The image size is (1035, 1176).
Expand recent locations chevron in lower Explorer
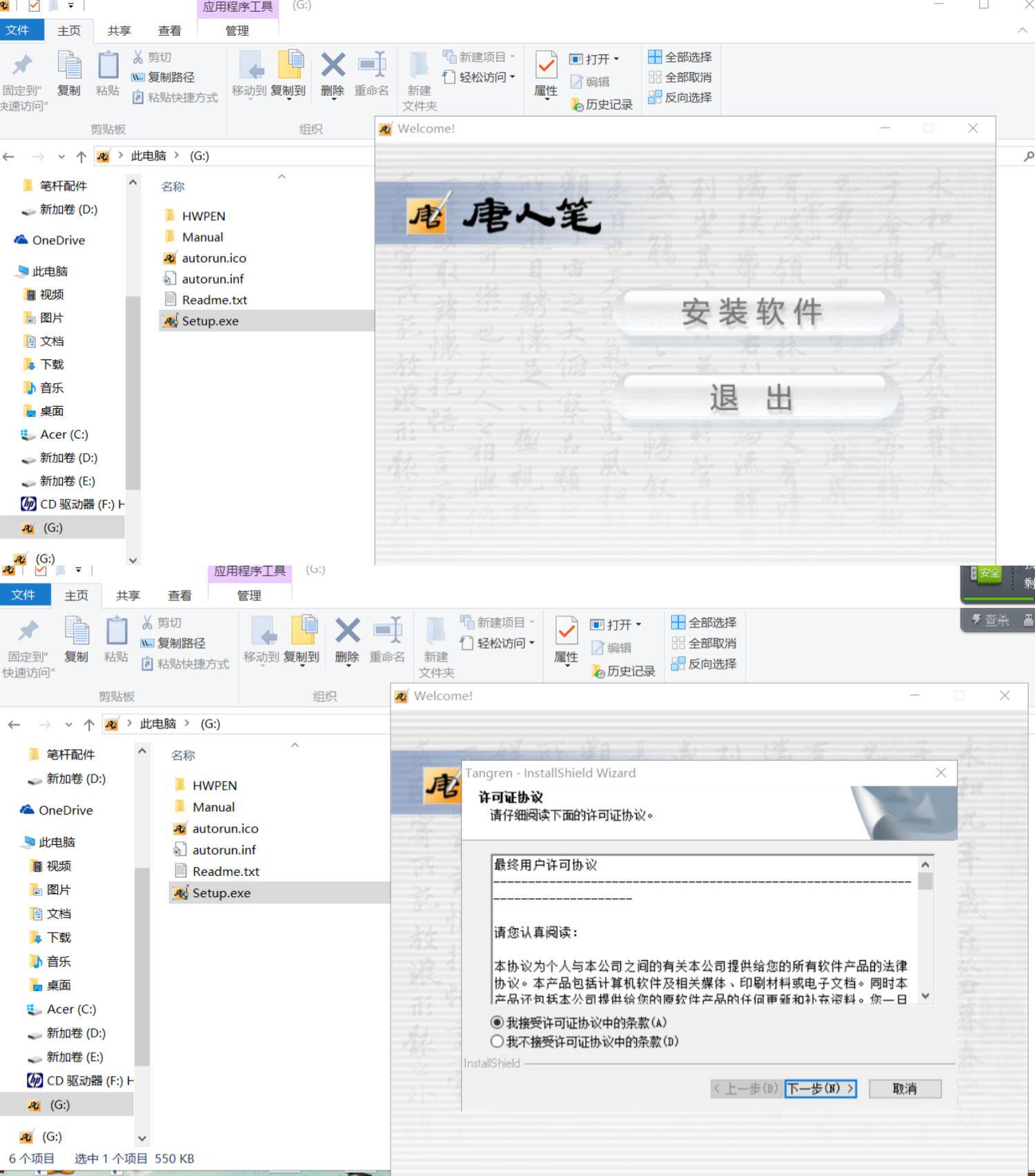click(x=68, y=724)
